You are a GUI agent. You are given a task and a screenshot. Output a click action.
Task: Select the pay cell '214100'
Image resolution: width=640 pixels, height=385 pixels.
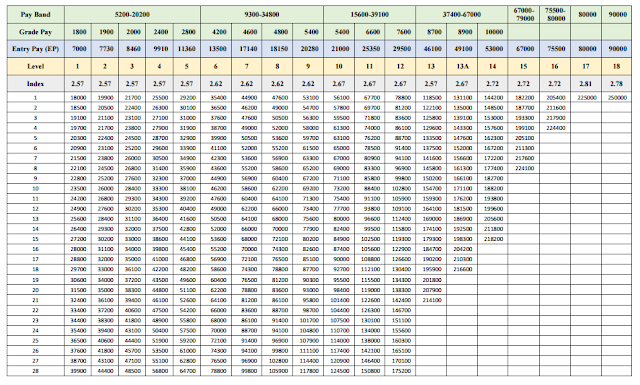[432, 300]
